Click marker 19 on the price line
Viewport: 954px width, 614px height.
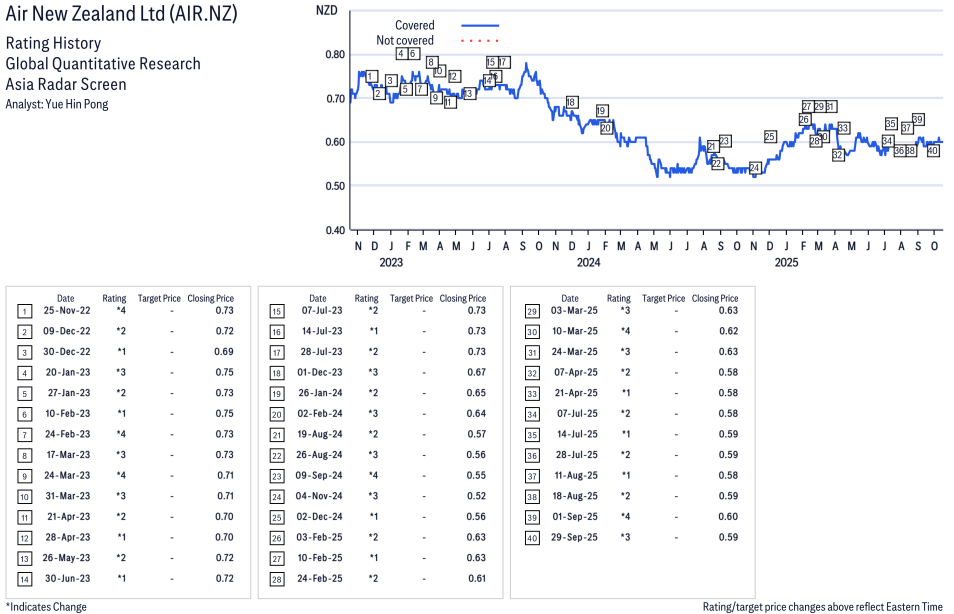click(x=602, y=110)
